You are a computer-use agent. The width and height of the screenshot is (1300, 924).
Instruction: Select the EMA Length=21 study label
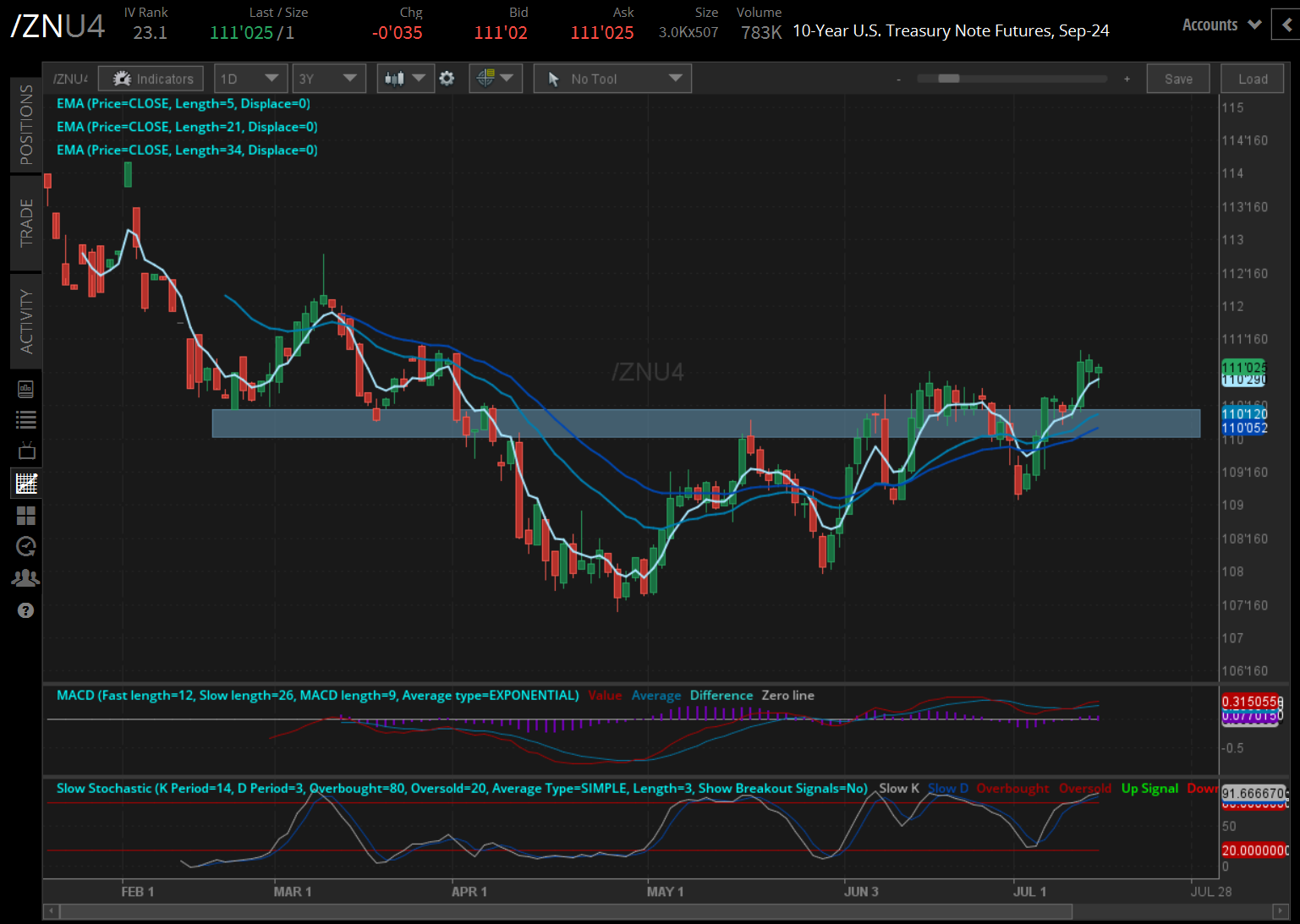(187, 127)
